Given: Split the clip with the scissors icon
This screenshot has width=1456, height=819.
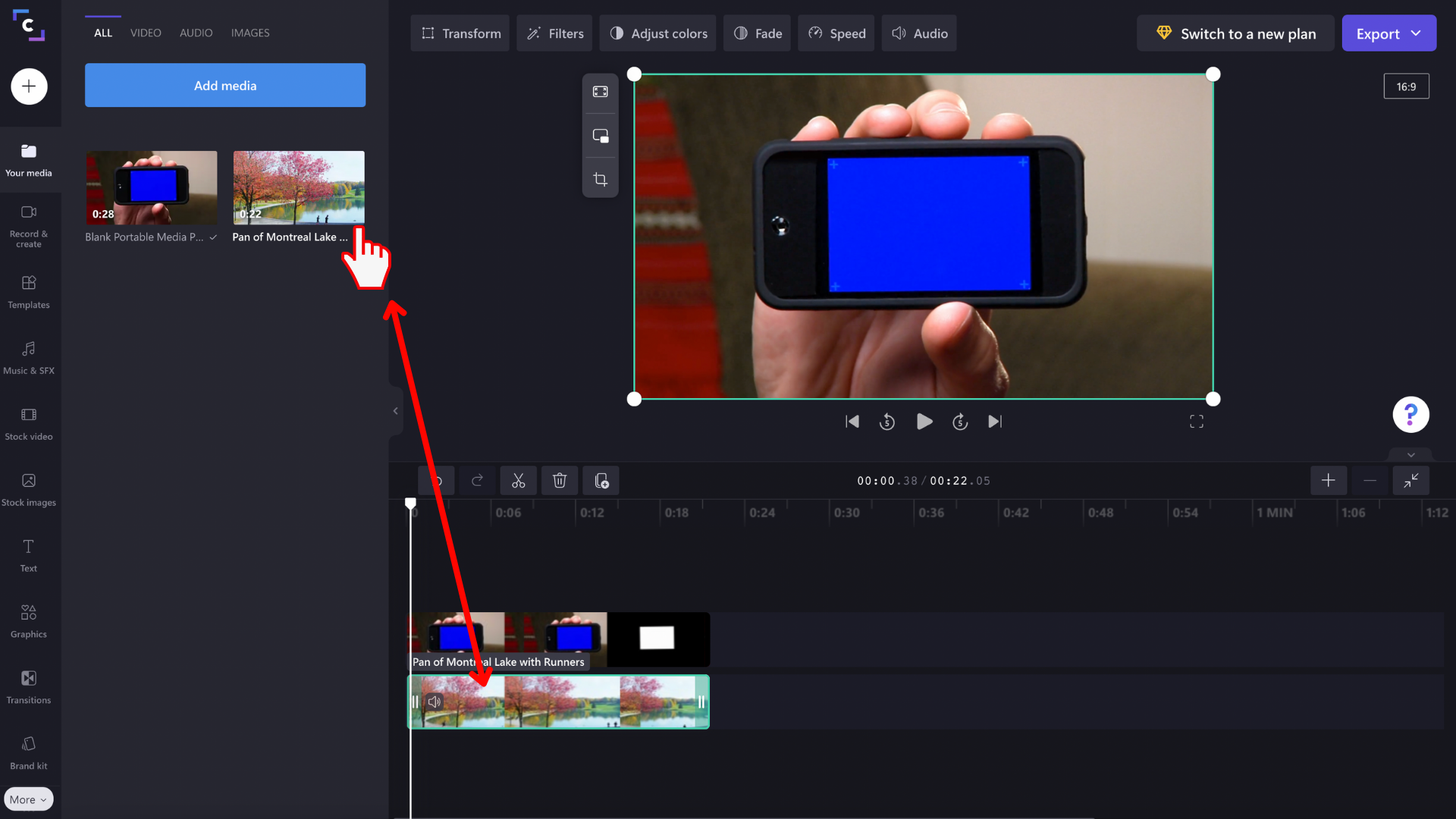Looking at the screenshot, I should click(519, 480).
